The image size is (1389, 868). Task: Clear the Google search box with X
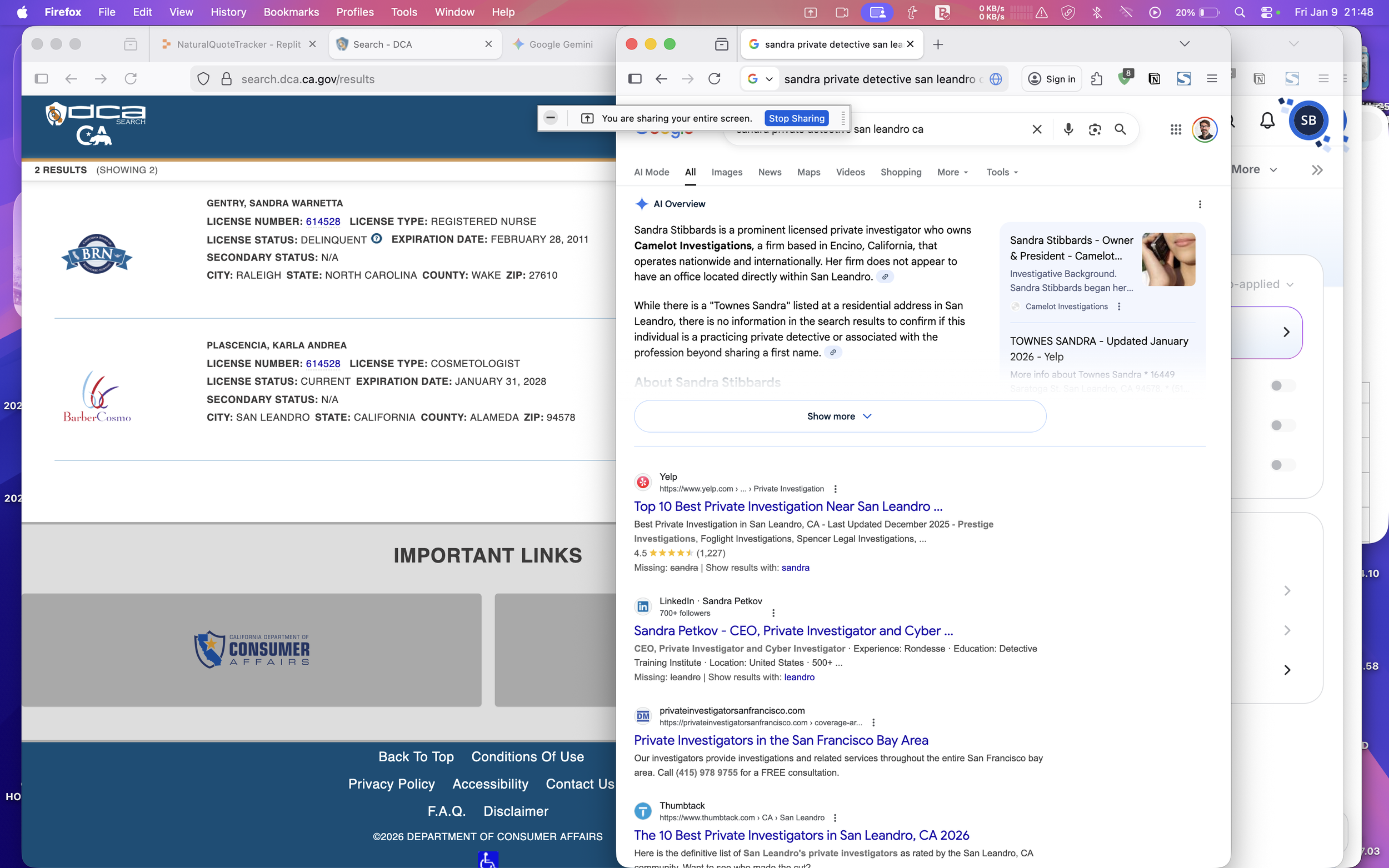[1036, 129]
